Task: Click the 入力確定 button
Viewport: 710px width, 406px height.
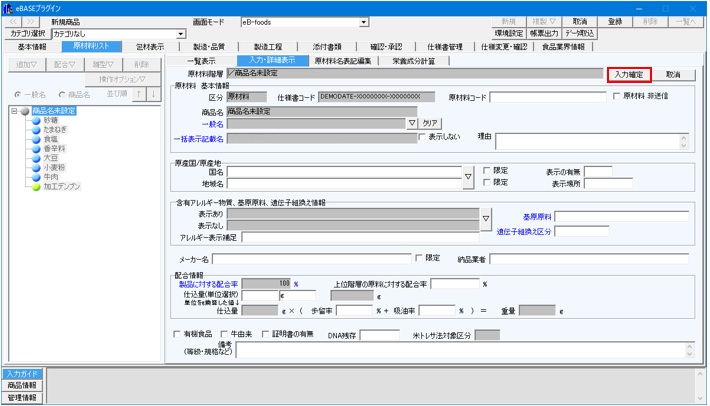Action: coord(629,75)
